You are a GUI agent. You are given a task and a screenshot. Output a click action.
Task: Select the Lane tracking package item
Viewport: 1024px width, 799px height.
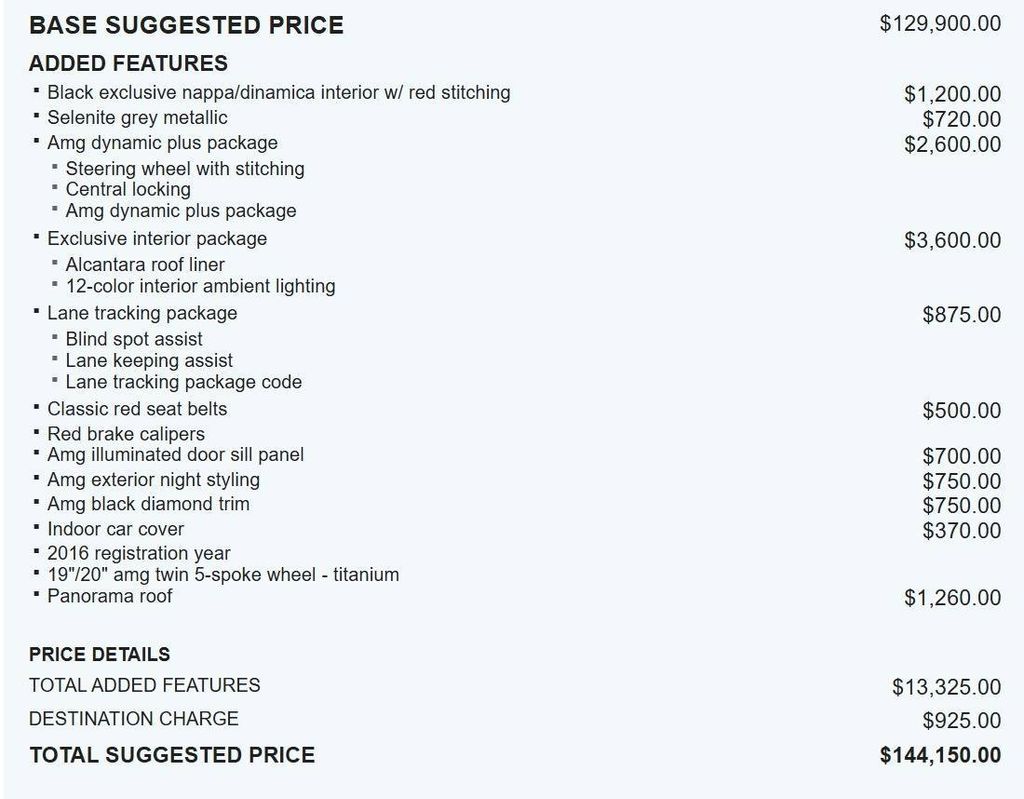coord(142,313)
